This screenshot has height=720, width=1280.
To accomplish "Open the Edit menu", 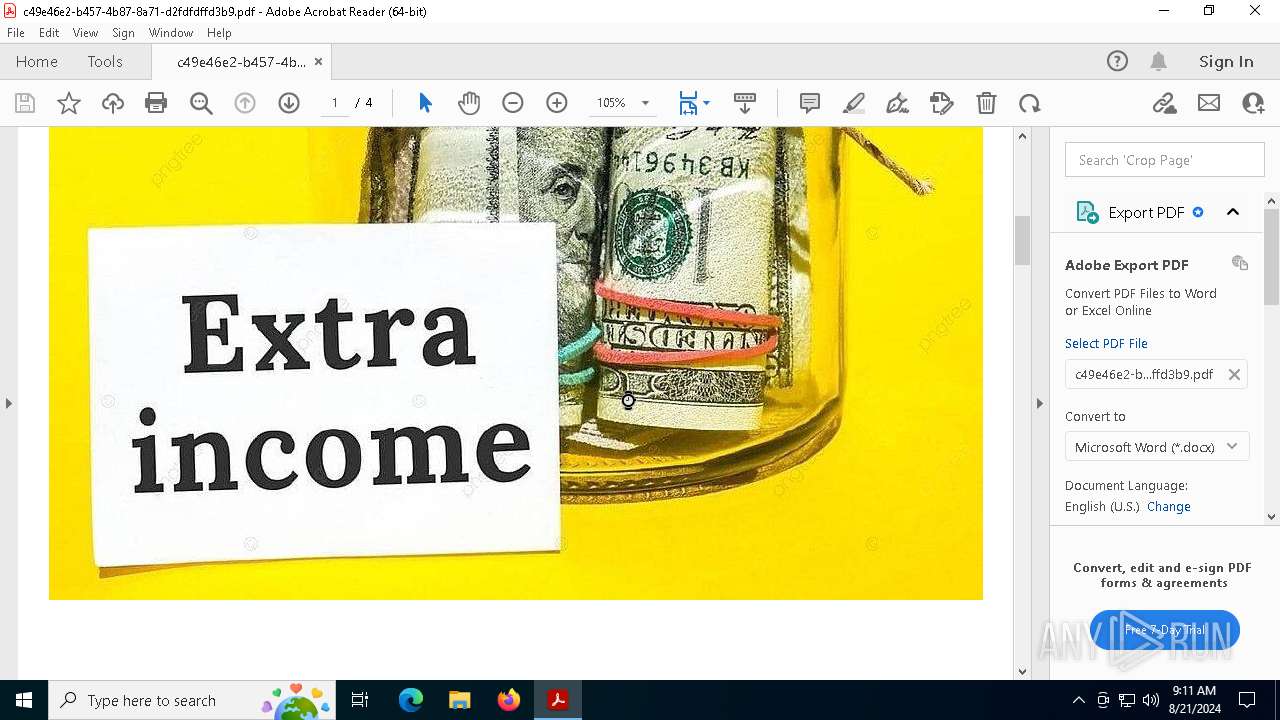I will 49,33.
